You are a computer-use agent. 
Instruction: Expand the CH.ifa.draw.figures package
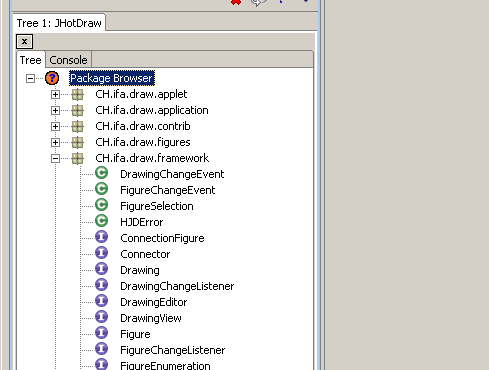click(55, 142)
